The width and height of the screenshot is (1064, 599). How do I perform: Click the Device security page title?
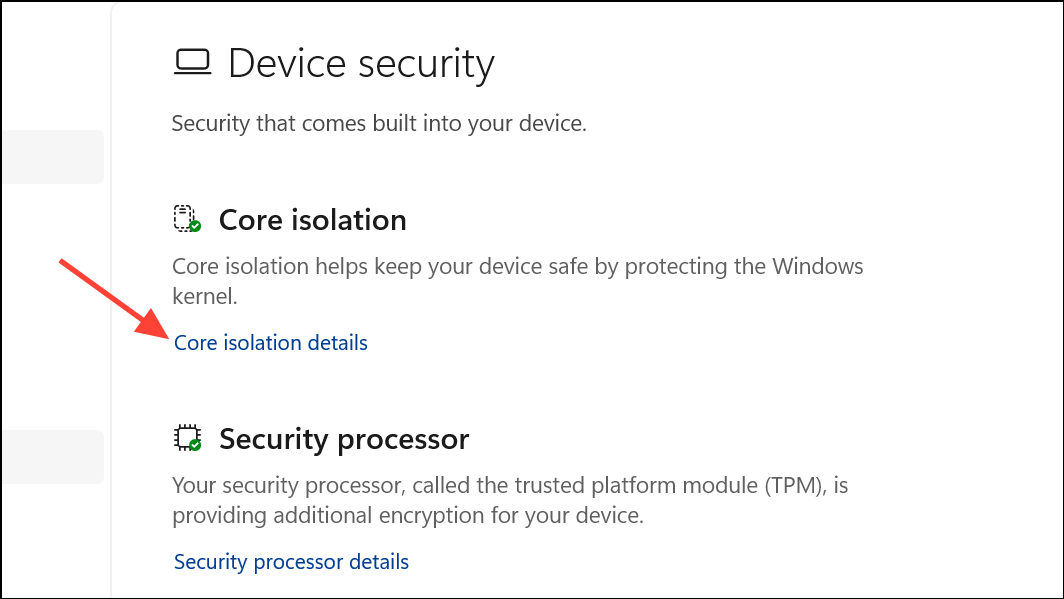[x=361, y=64]
